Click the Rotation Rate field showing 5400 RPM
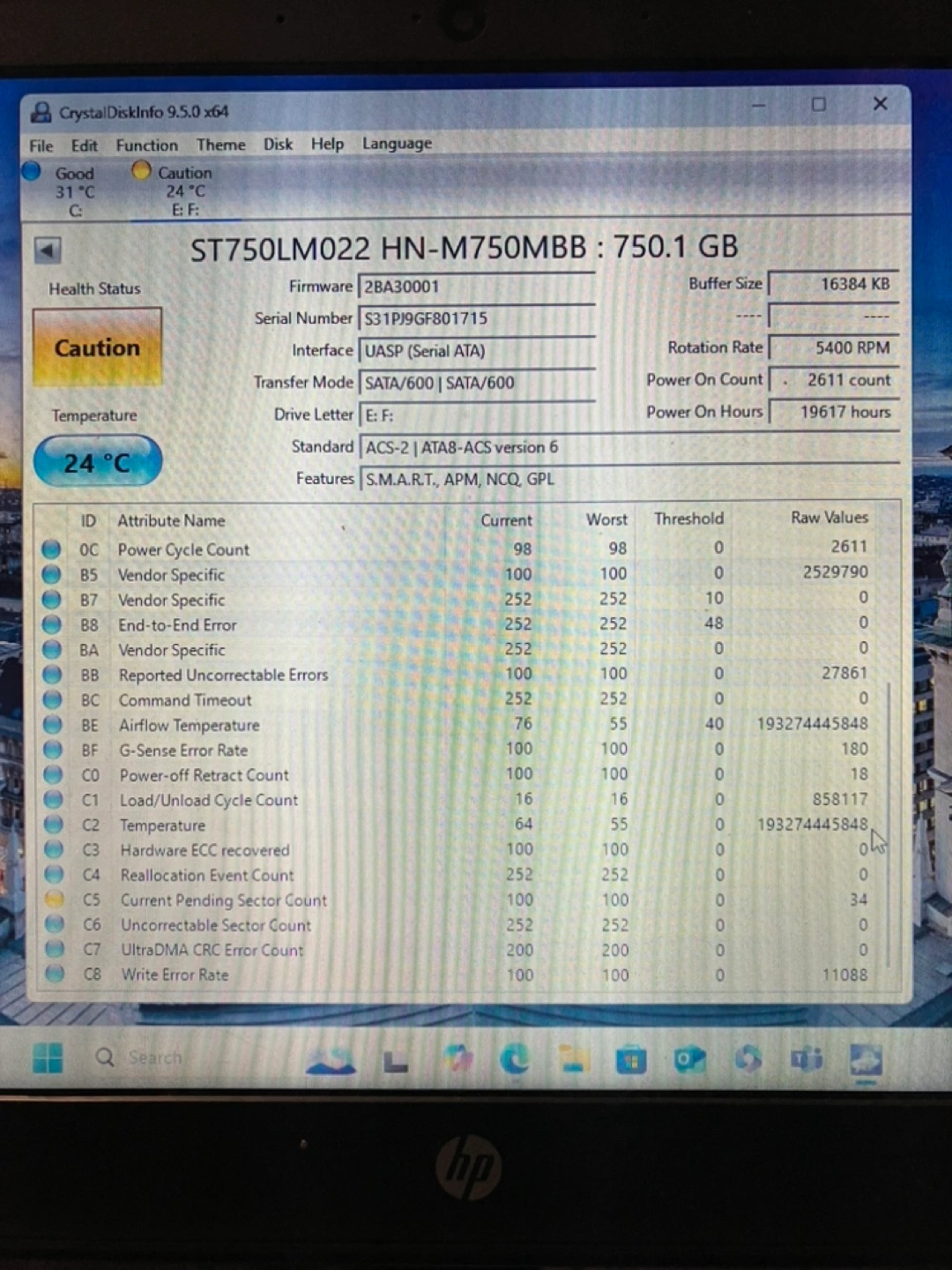This screenshot has width=952, height=1270. point(834,347)
